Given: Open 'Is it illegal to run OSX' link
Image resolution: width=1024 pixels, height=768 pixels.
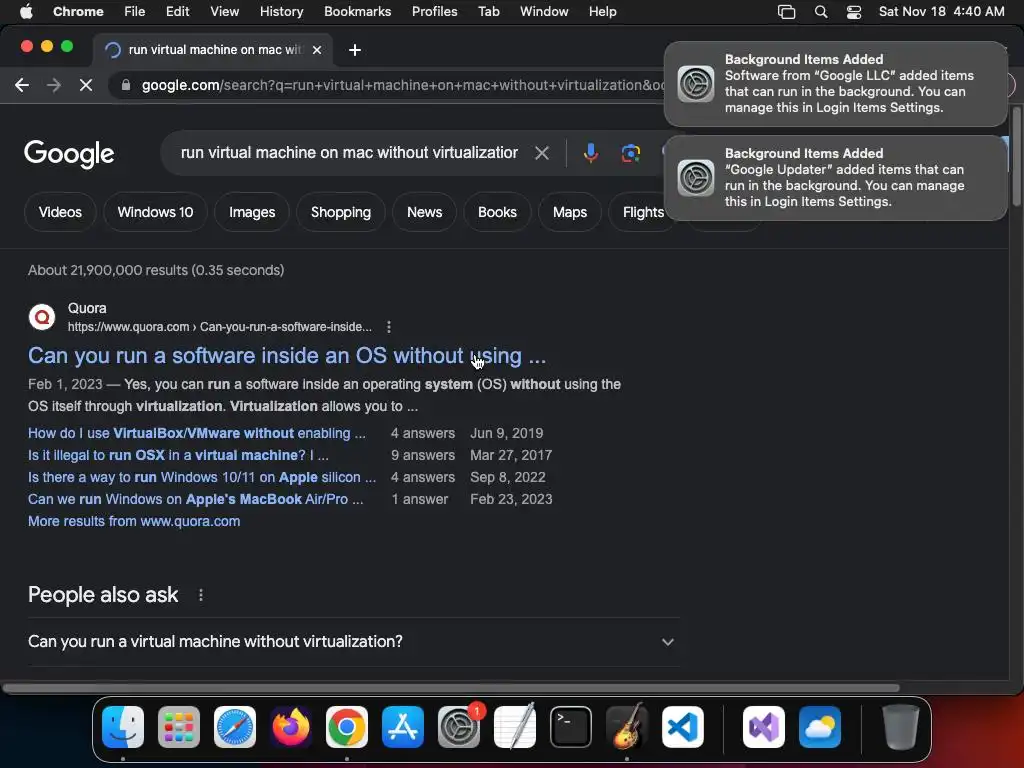Looking at the screenshot, I should [178, 455].
